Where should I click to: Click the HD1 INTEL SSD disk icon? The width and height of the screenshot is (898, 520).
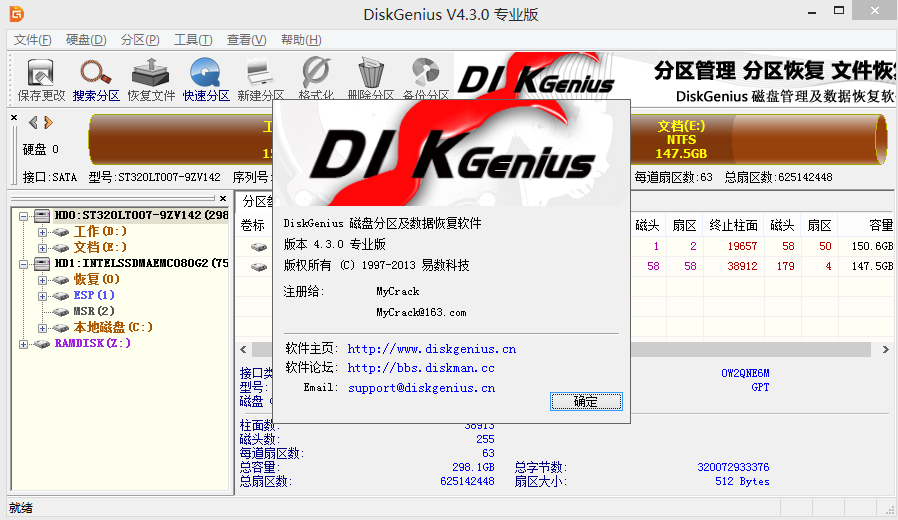coord(42,263)
